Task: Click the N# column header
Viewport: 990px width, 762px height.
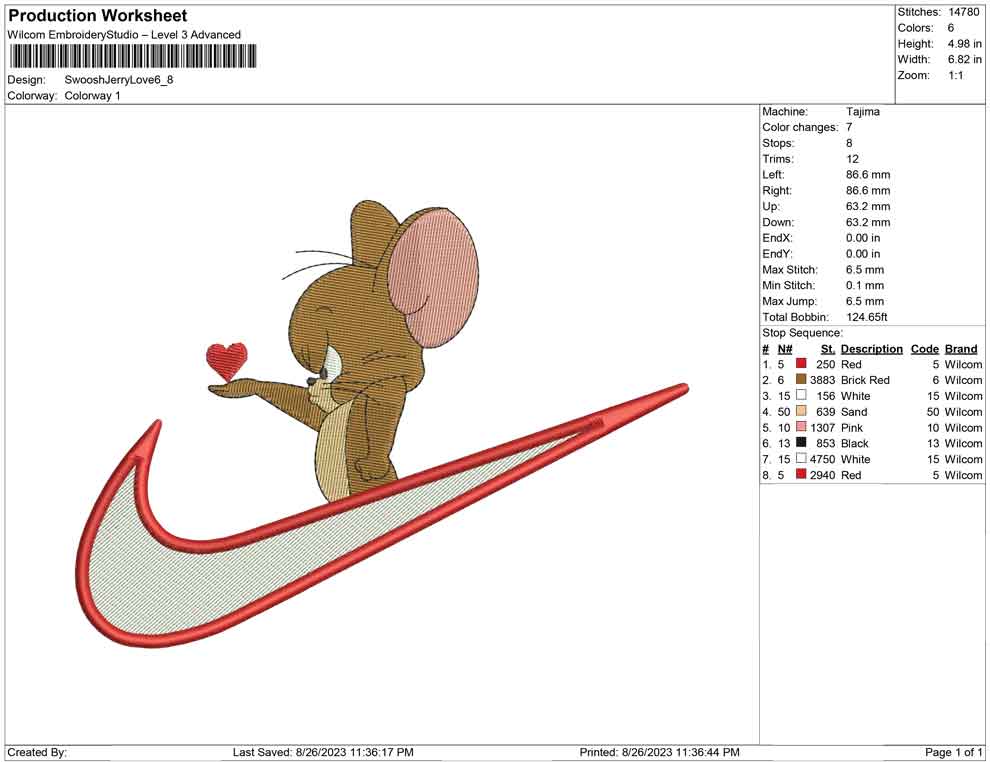Action: 785,349
